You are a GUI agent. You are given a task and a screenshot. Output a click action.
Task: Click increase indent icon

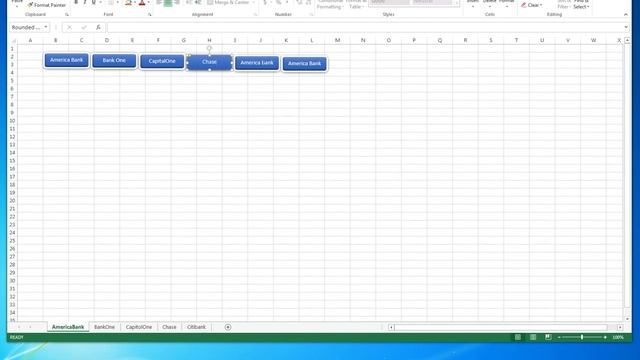pos(198,2)
